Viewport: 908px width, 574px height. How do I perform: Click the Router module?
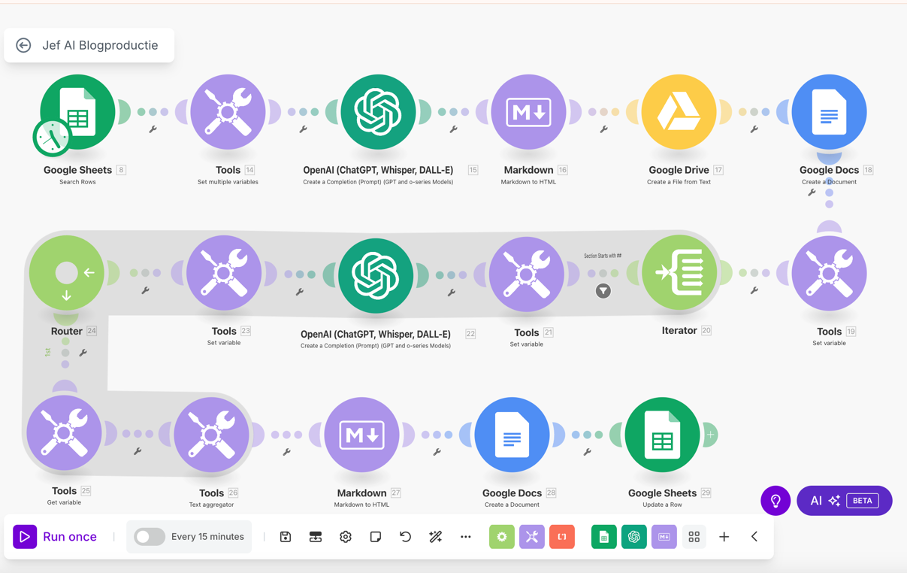point(66,273)
